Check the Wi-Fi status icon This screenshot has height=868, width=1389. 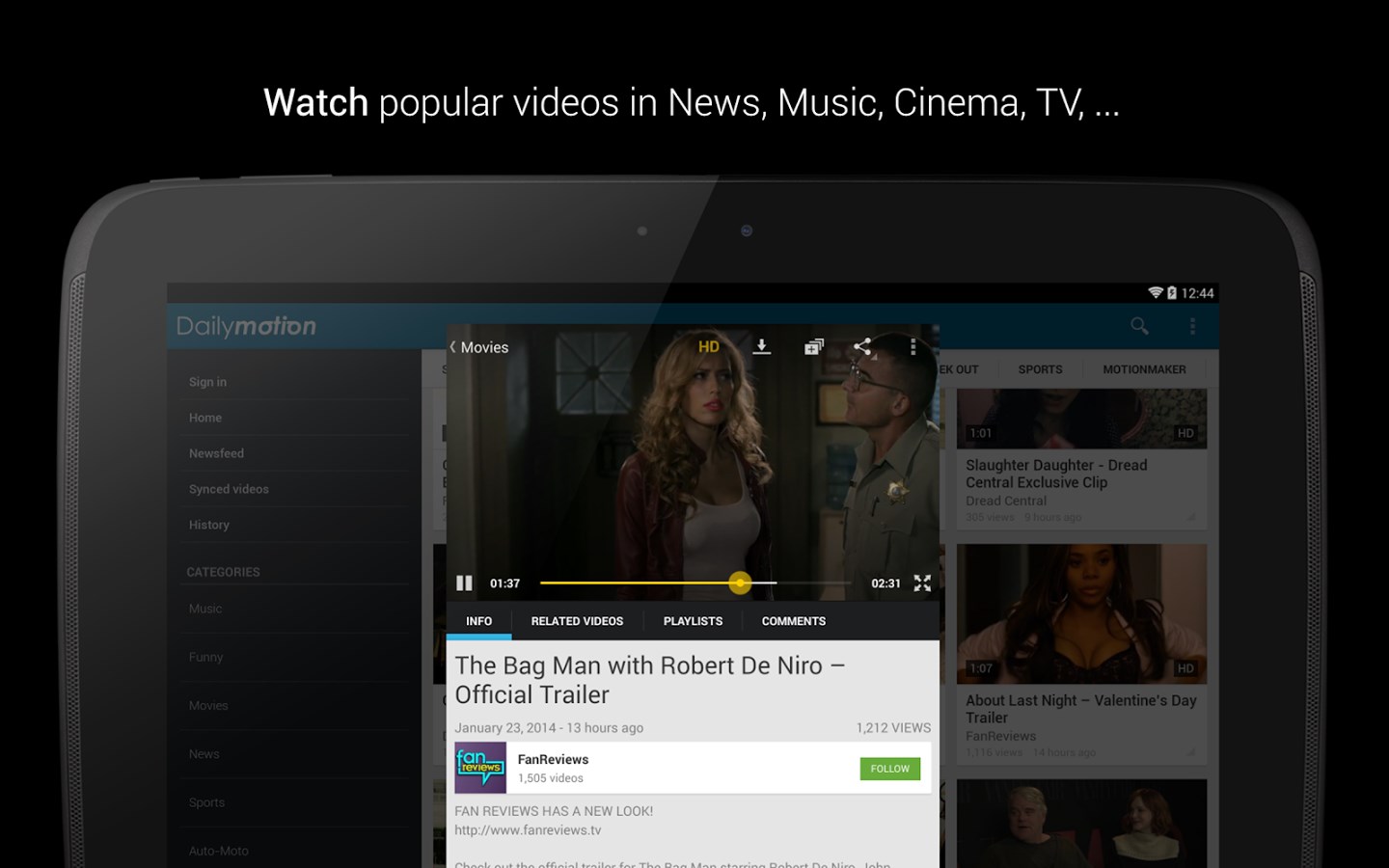pos(1155,293)
